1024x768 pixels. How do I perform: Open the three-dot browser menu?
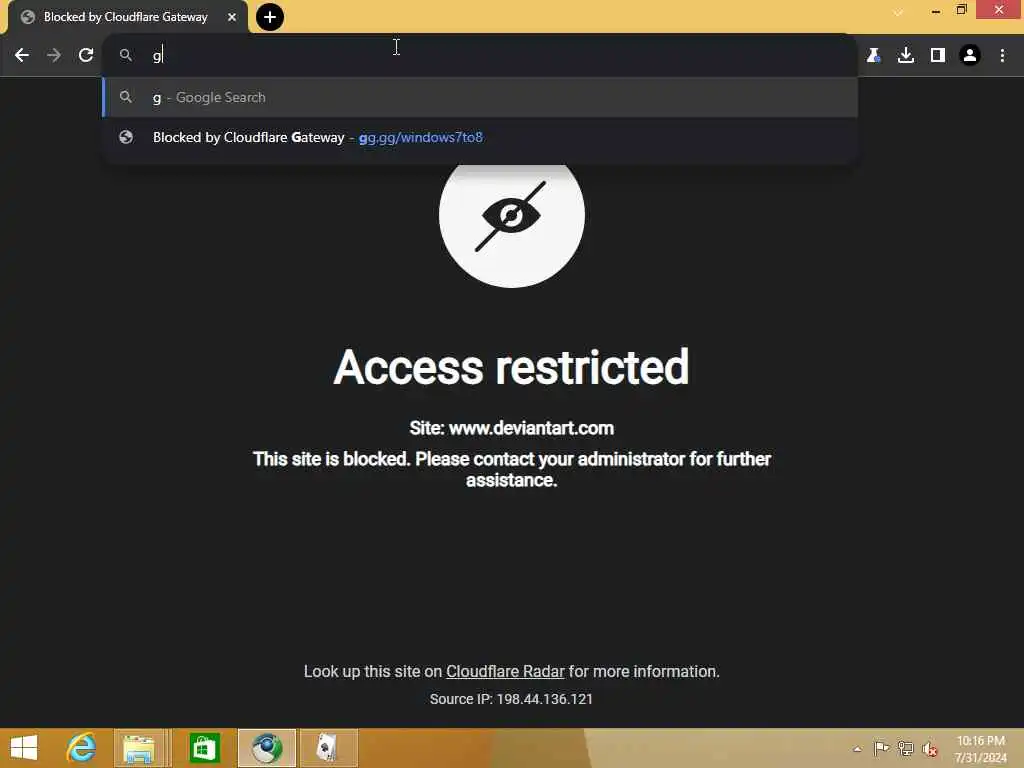click(1002, 56)
